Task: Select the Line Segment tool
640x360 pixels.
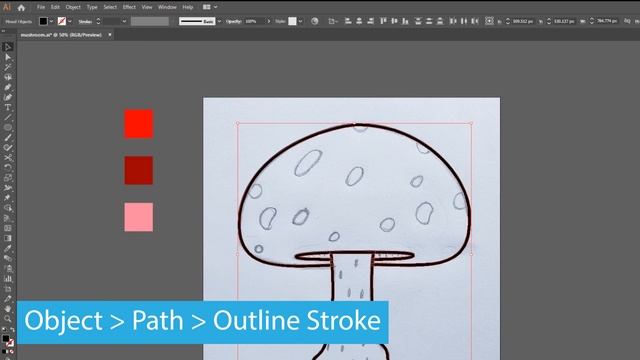Action: tap(8, 118)
